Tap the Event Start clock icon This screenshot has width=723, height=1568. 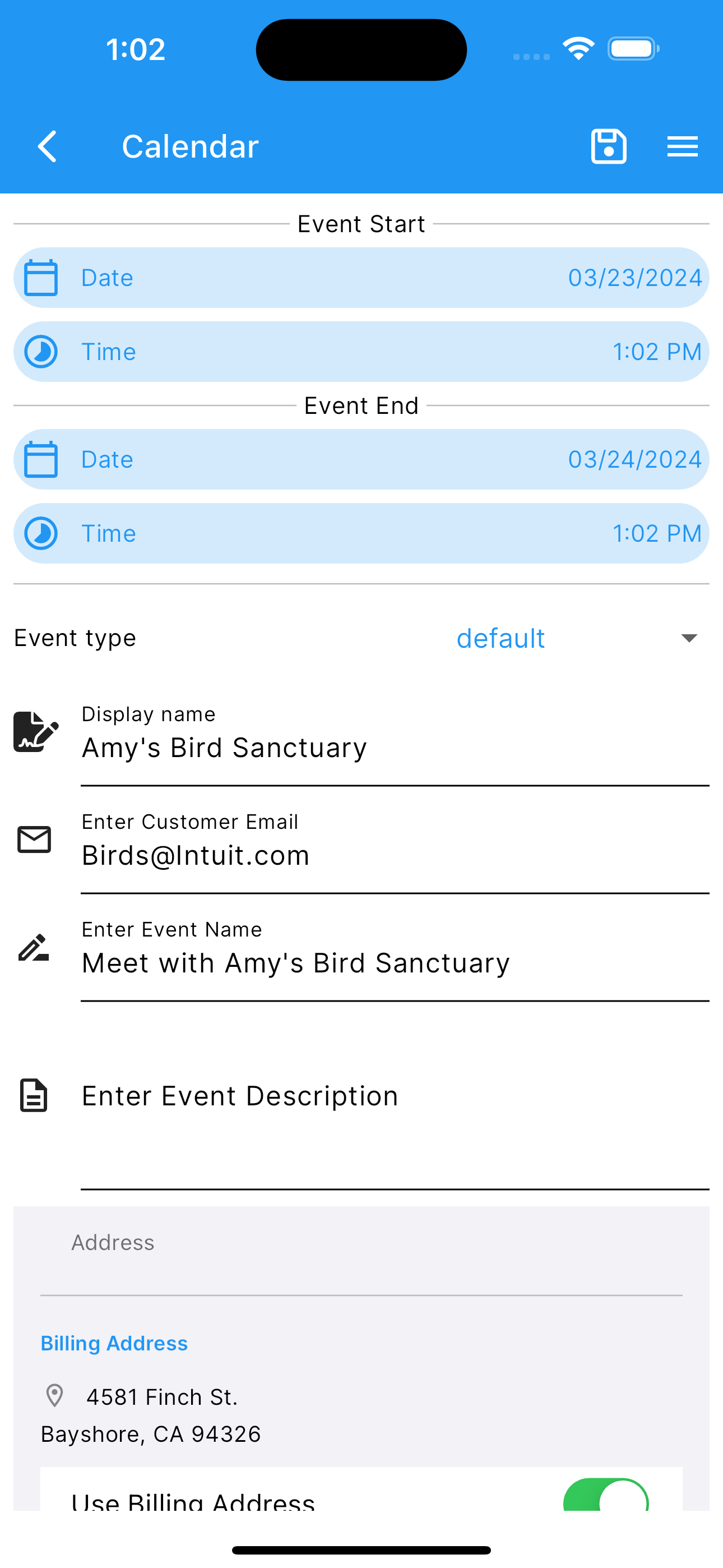click(41, 352)
